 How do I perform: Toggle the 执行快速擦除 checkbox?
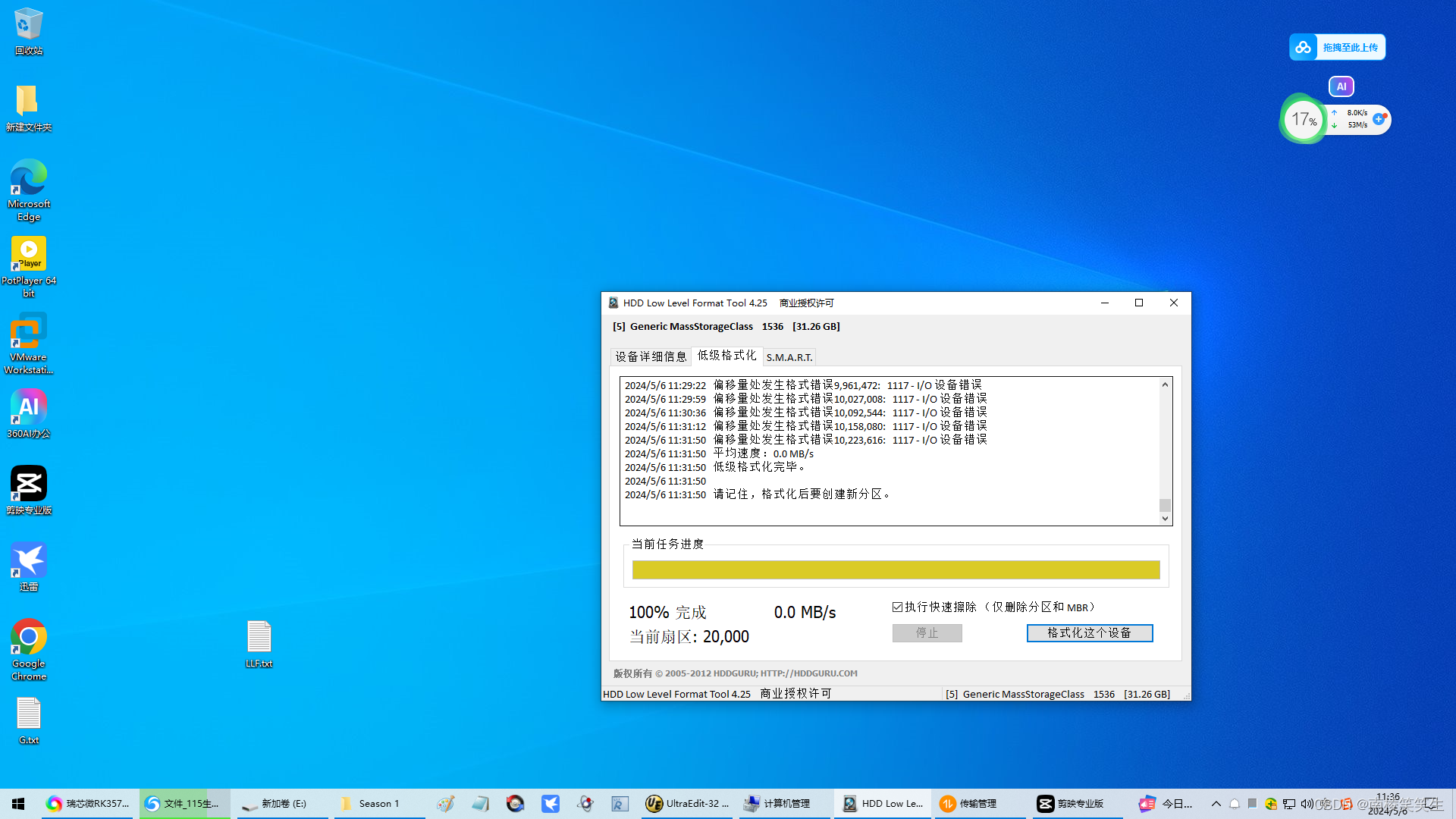[898, 607]
